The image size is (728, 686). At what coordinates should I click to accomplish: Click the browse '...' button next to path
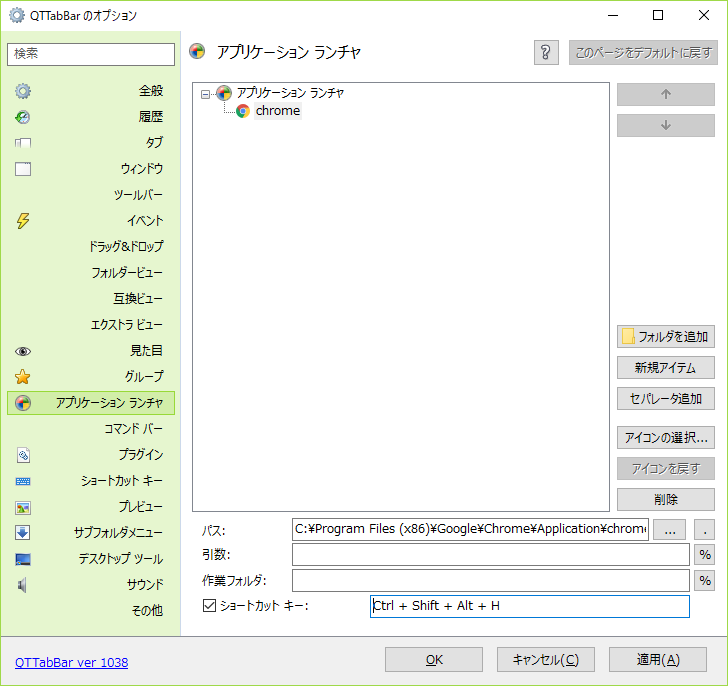pyautogui.click(x=670, y=529)
